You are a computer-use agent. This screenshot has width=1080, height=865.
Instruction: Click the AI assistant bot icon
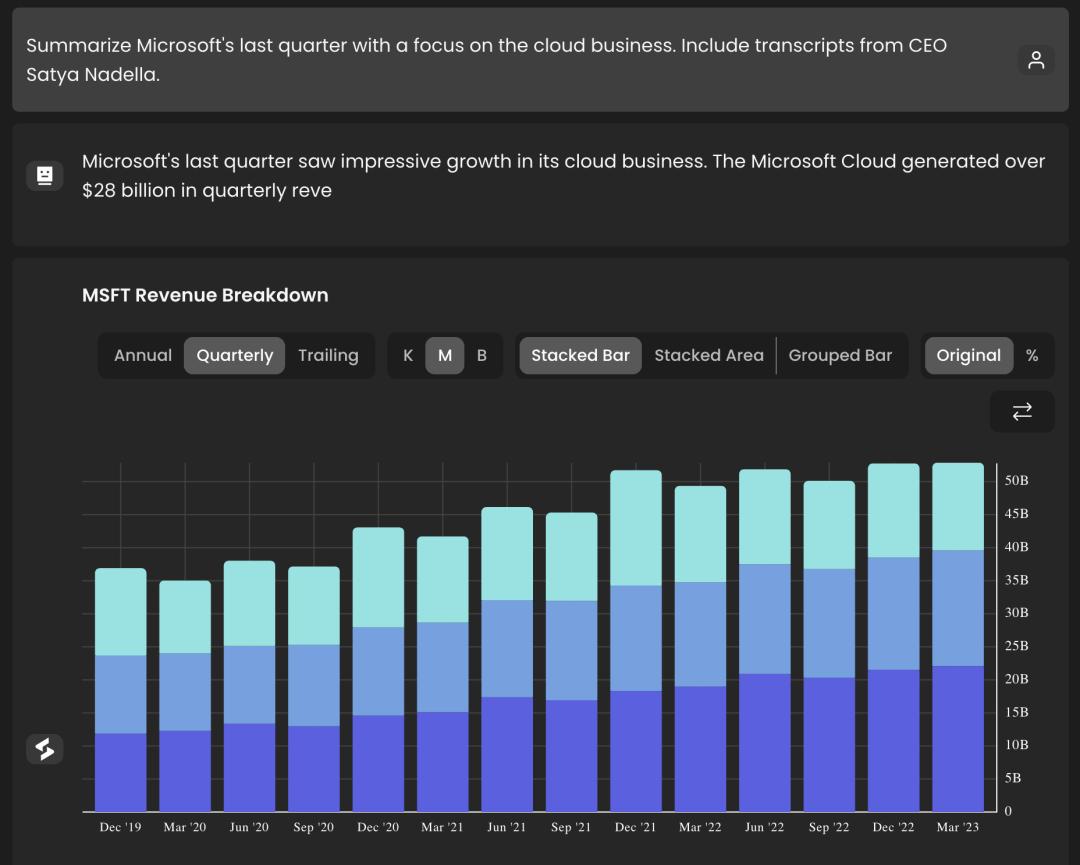click(44, 176)
